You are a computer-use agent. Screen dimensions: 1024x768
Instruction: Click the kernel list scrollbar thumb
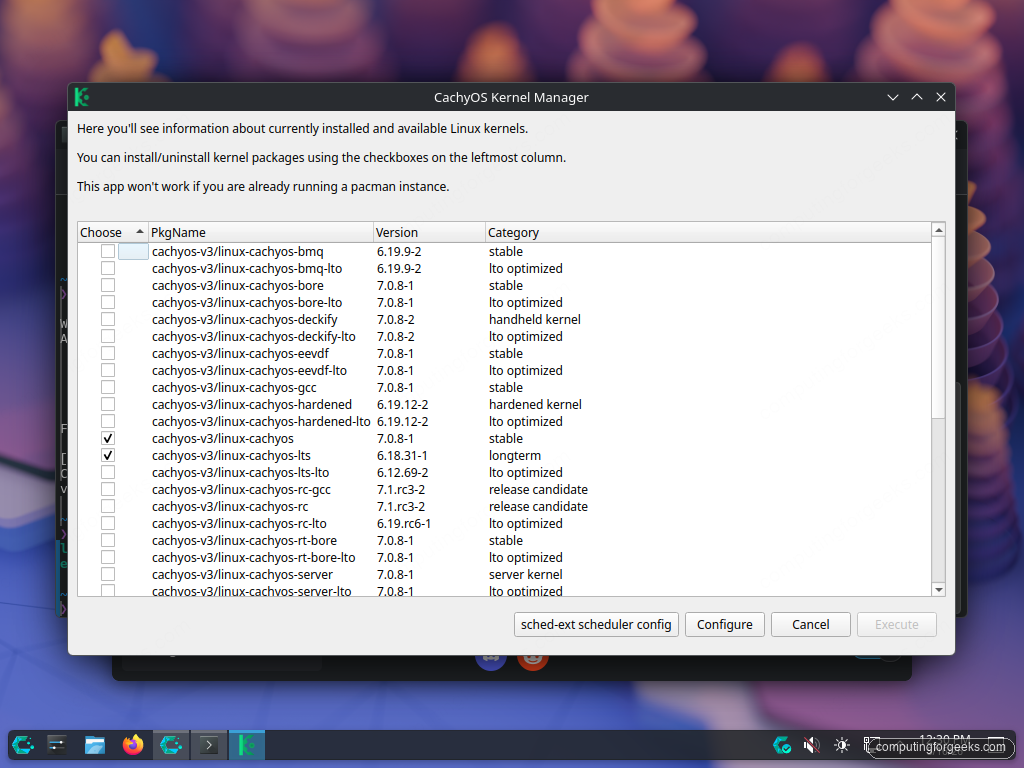pyautogui.click(x=938, y=328)
